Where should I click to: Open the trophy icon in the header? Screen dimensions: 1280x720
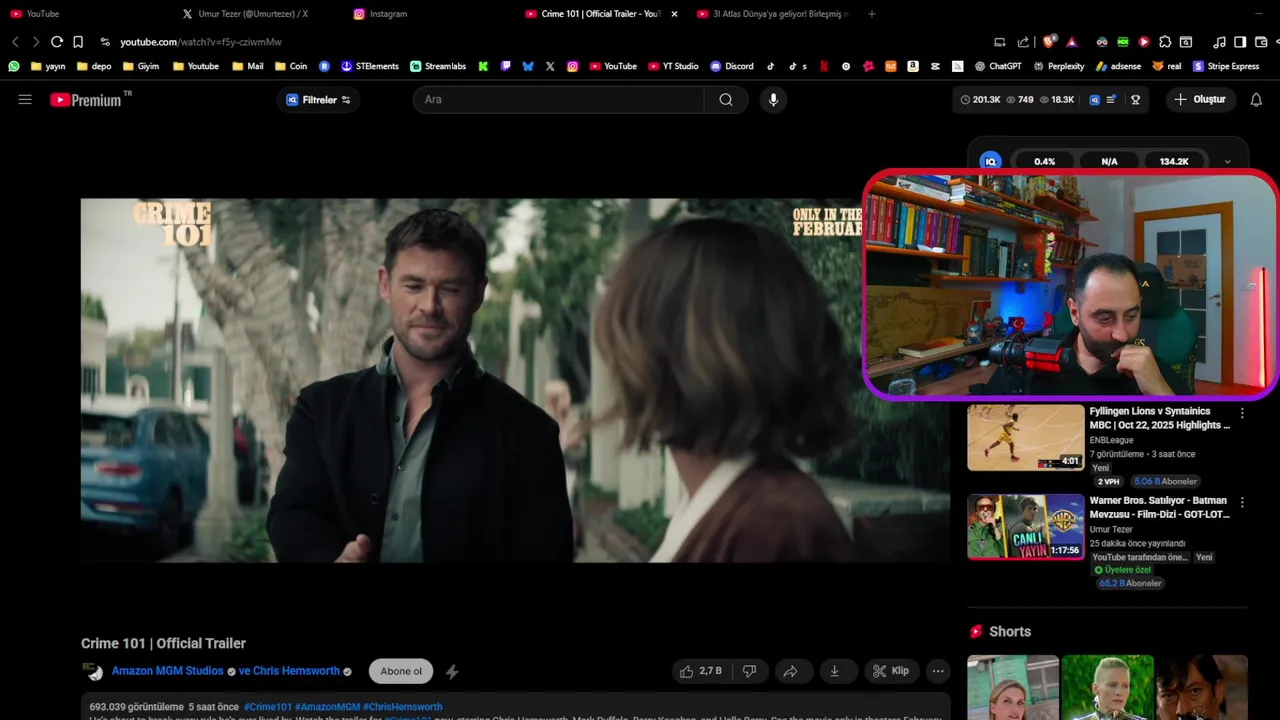point(1135,100)
